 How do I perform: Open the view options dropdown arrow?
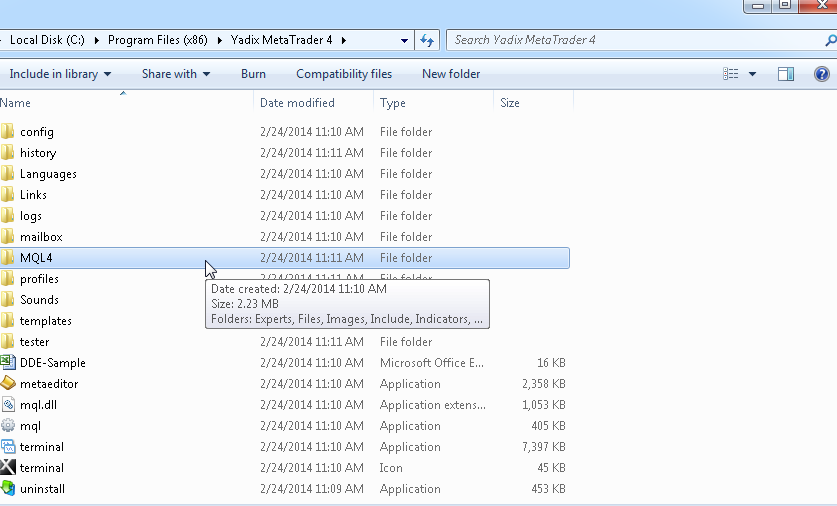click(x=752, y=74)
